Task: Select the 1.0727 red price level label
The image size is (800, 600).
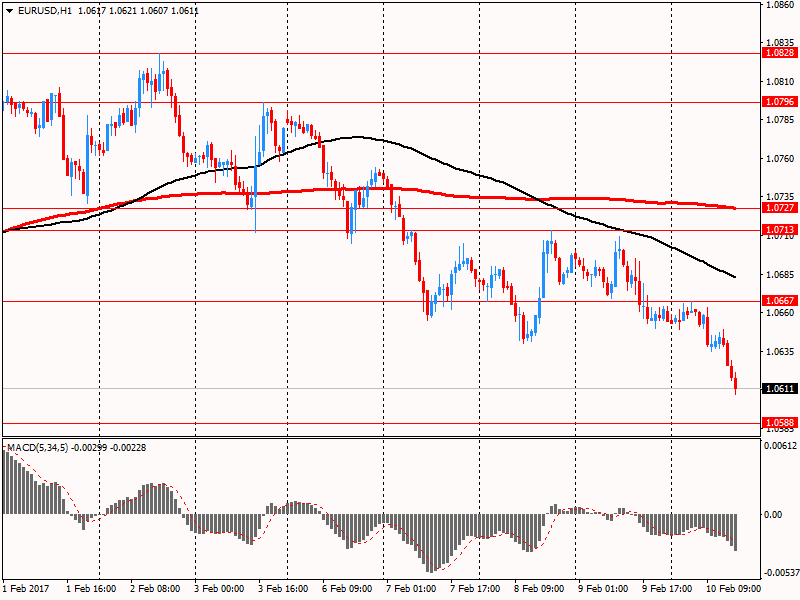Action: (779, 207)
